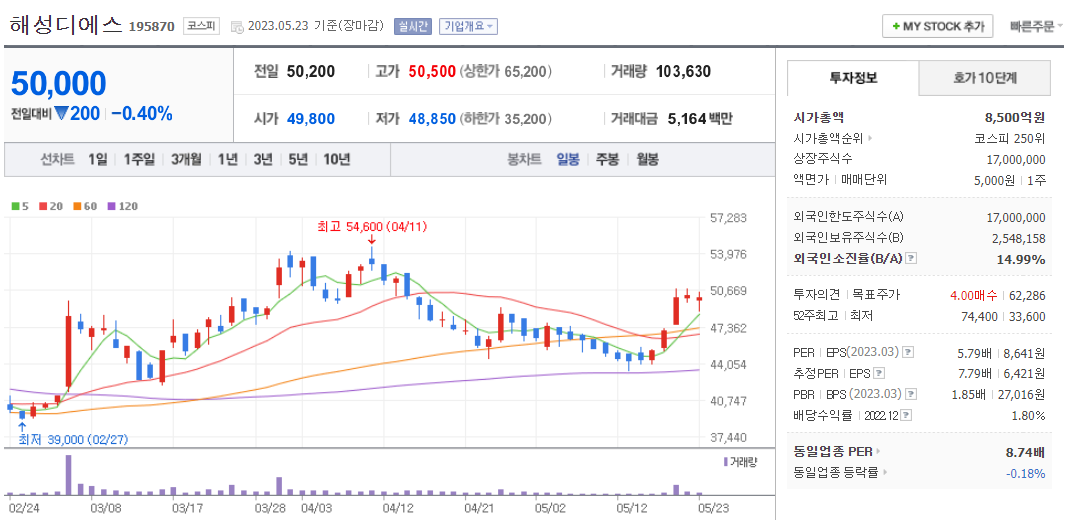Click the help icon beside PBR BPS (2023.03)

pyautogui.click(x=911, y=394)
